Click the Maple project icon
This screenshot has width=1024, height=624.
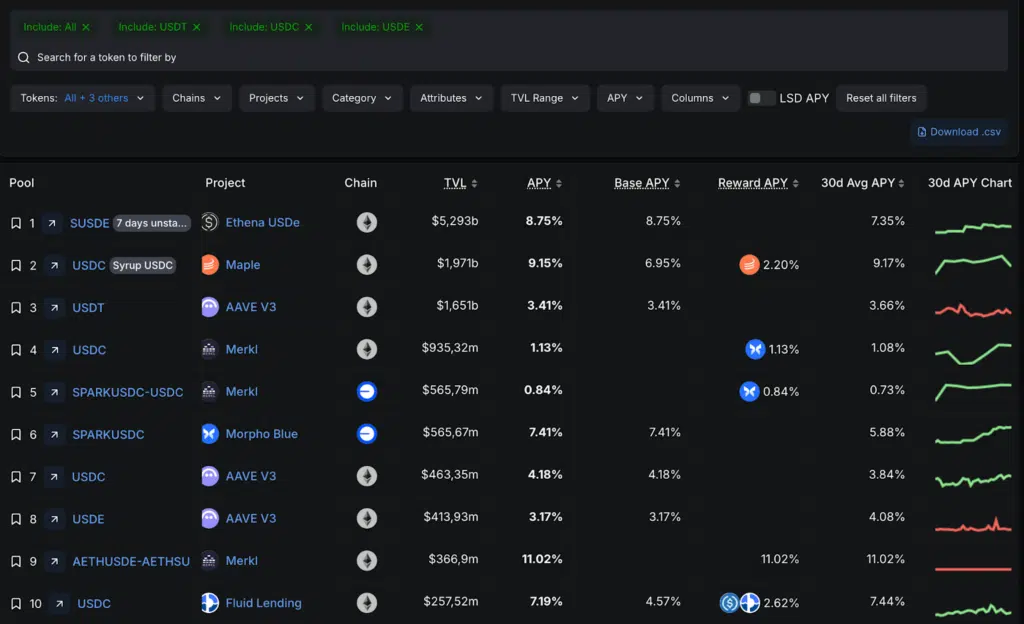[209, 264]
